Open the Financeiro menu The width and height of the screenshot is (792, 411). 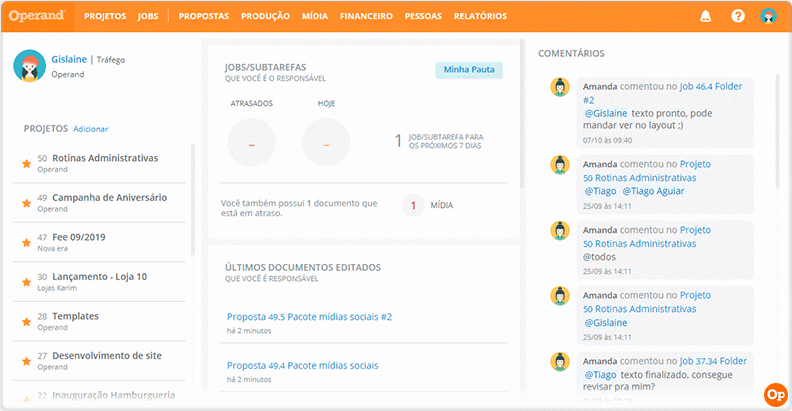tap(366, 16)
